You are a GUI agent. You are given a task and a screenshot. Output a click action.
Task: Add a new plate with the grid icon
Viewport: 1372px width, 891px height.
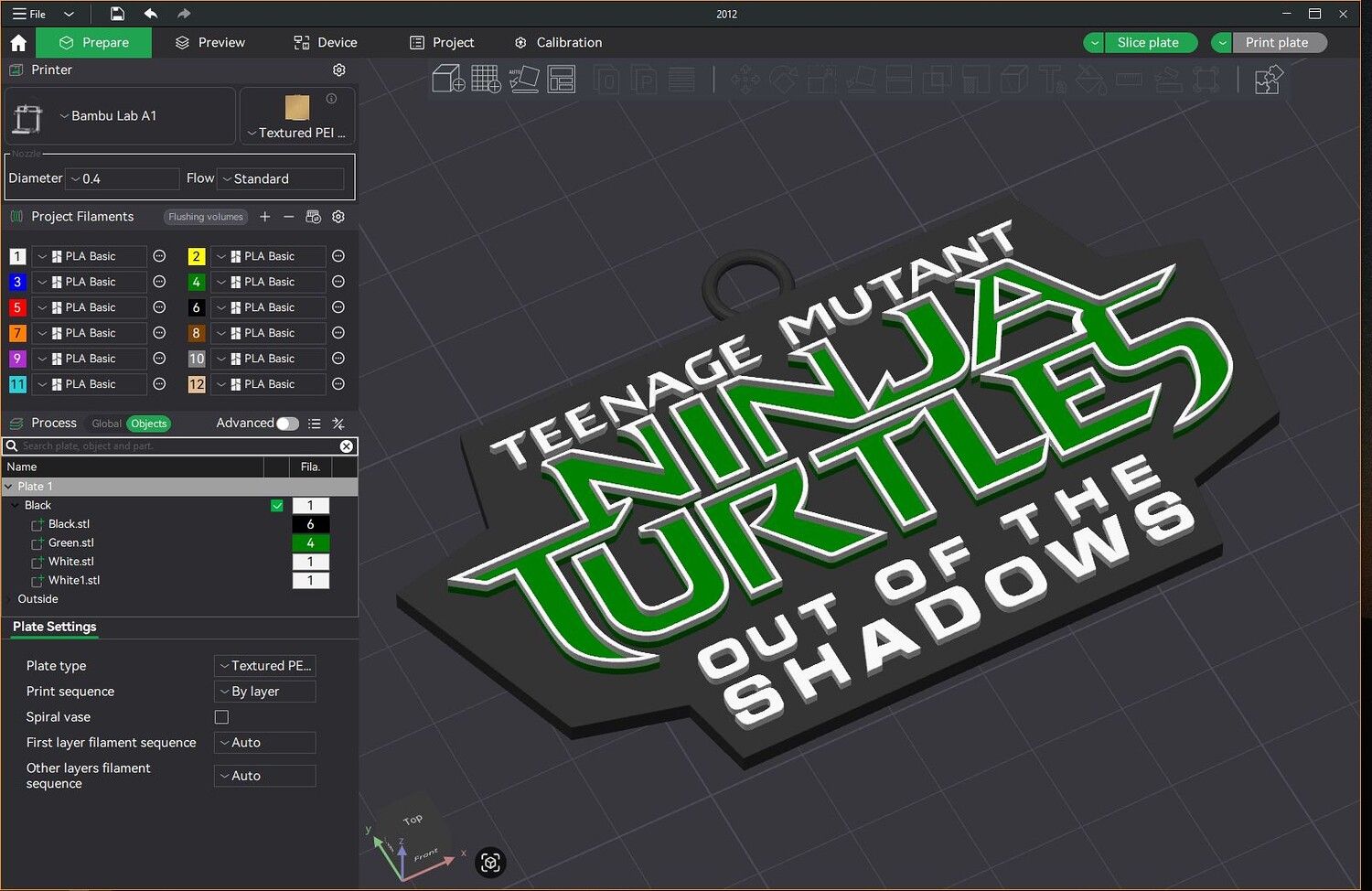pos(486,79)
